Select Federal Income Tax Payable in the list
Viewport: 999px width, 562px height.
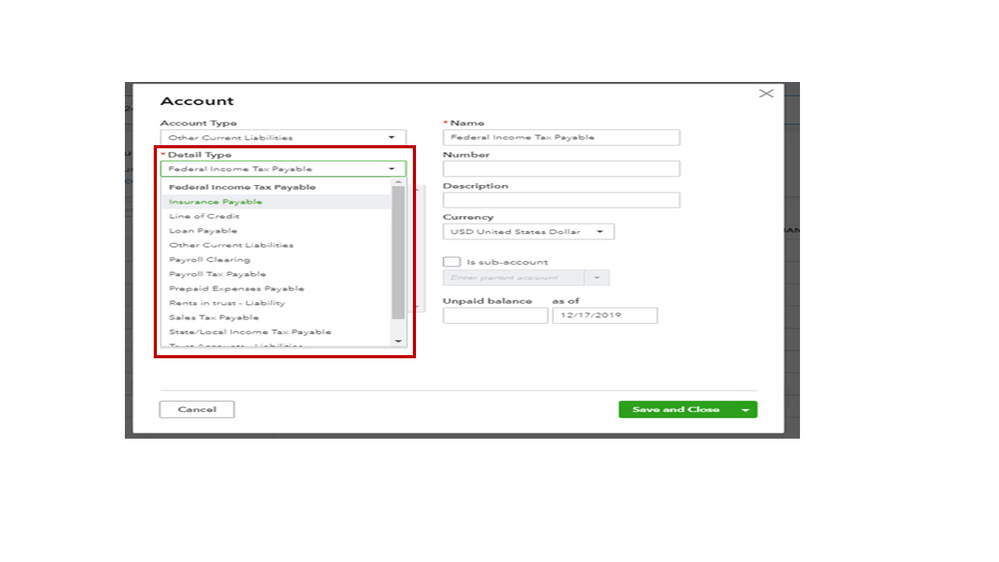(242, 187)
